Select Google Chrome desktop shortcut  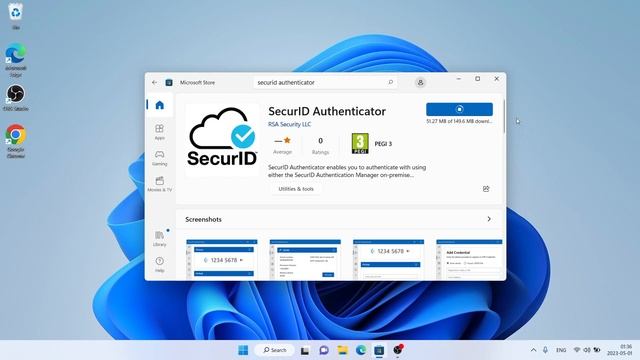tap(16, 141)
